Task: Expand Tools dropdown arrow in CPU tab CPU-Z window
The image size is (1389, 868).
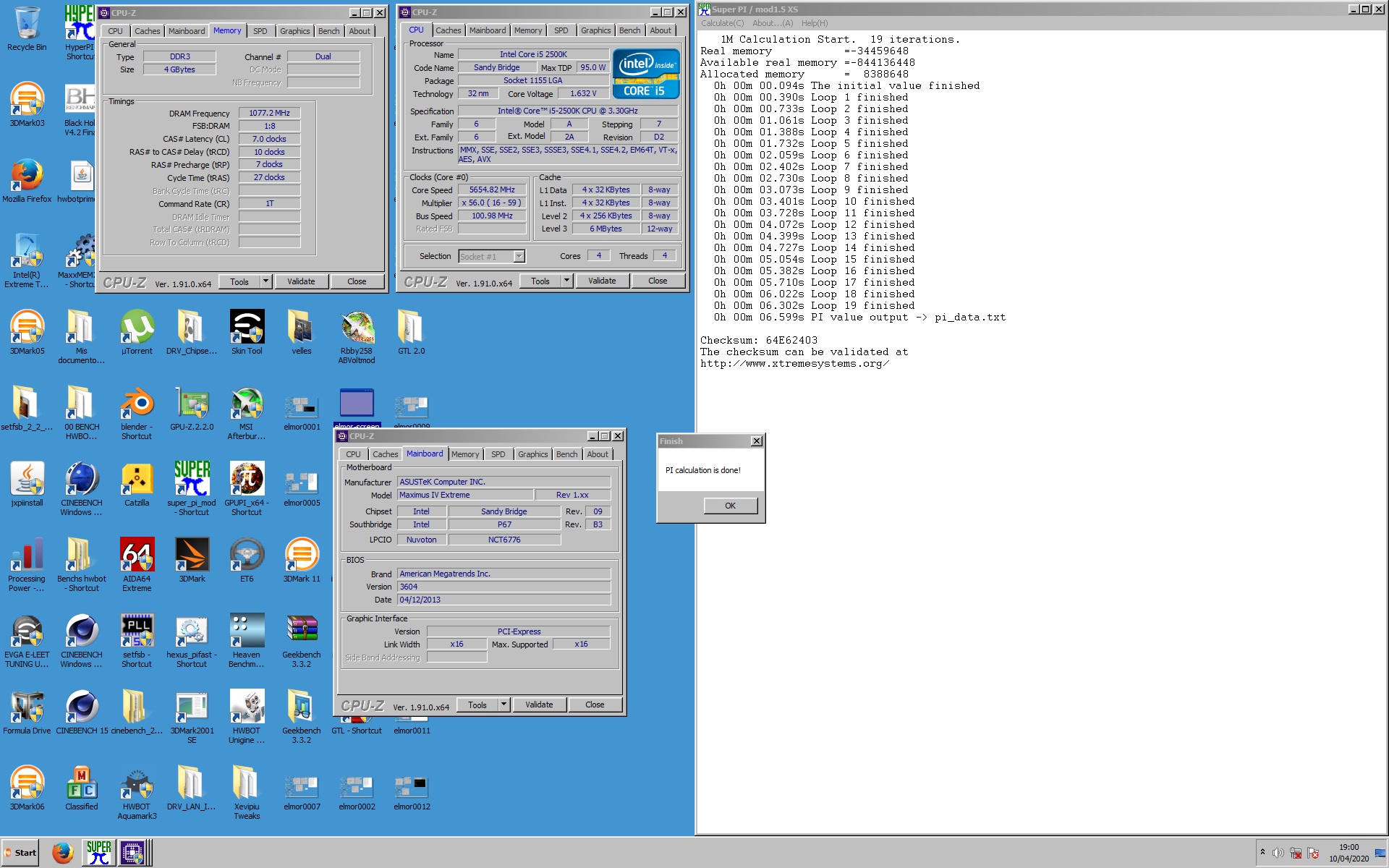Action: 566,281
